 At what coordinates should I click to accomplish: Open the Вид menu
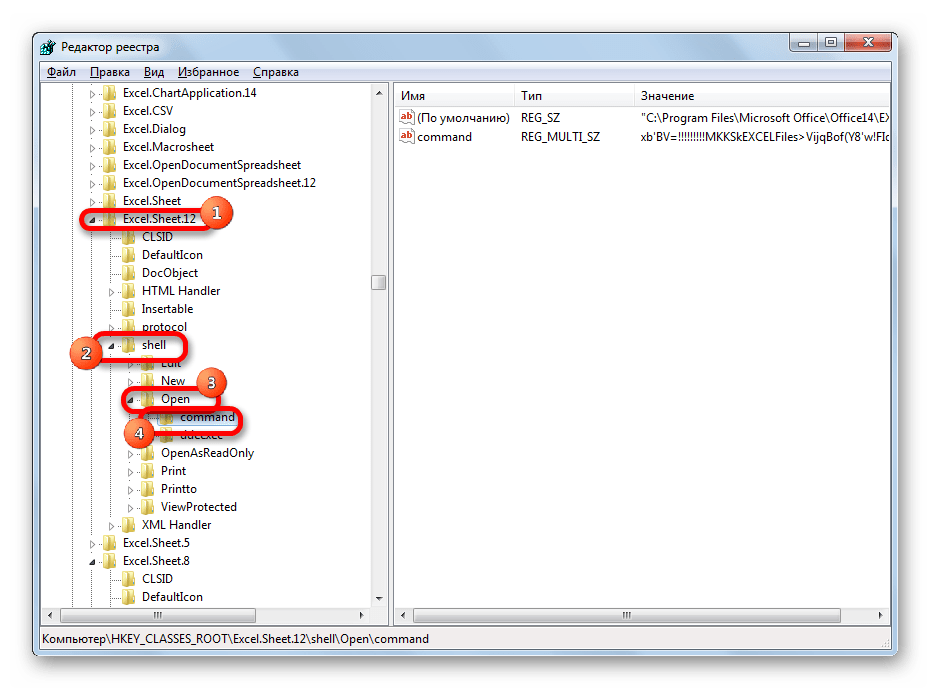154,72
